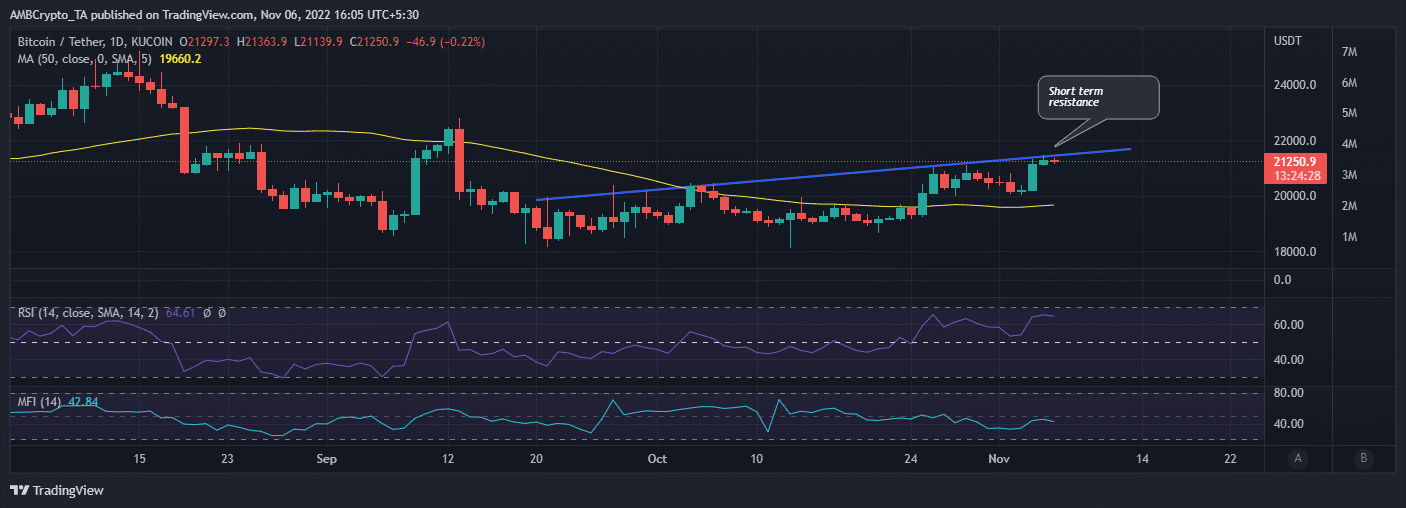Click the 'A' auto-scale button
Viewport: 1406px width, 508px height.
(1298, 459)
